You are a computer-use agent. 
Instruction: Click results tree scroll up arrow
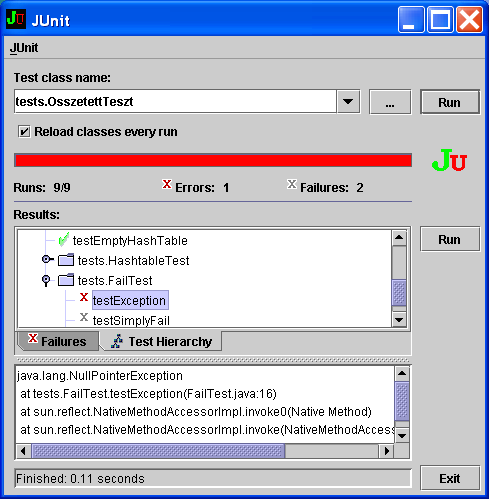pos(399,238)
